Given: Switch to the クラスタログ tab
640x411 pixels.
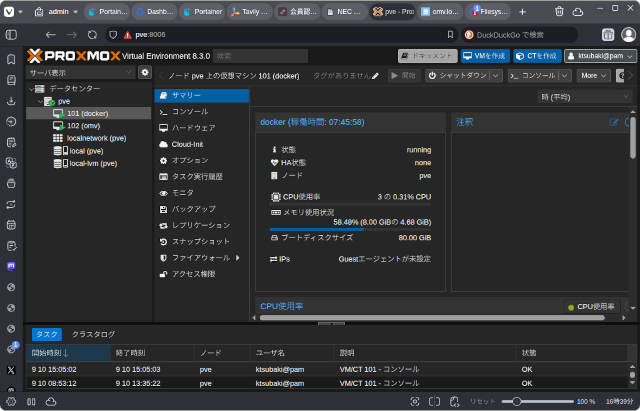Looking at the screenshot, I should click(93, 334).
